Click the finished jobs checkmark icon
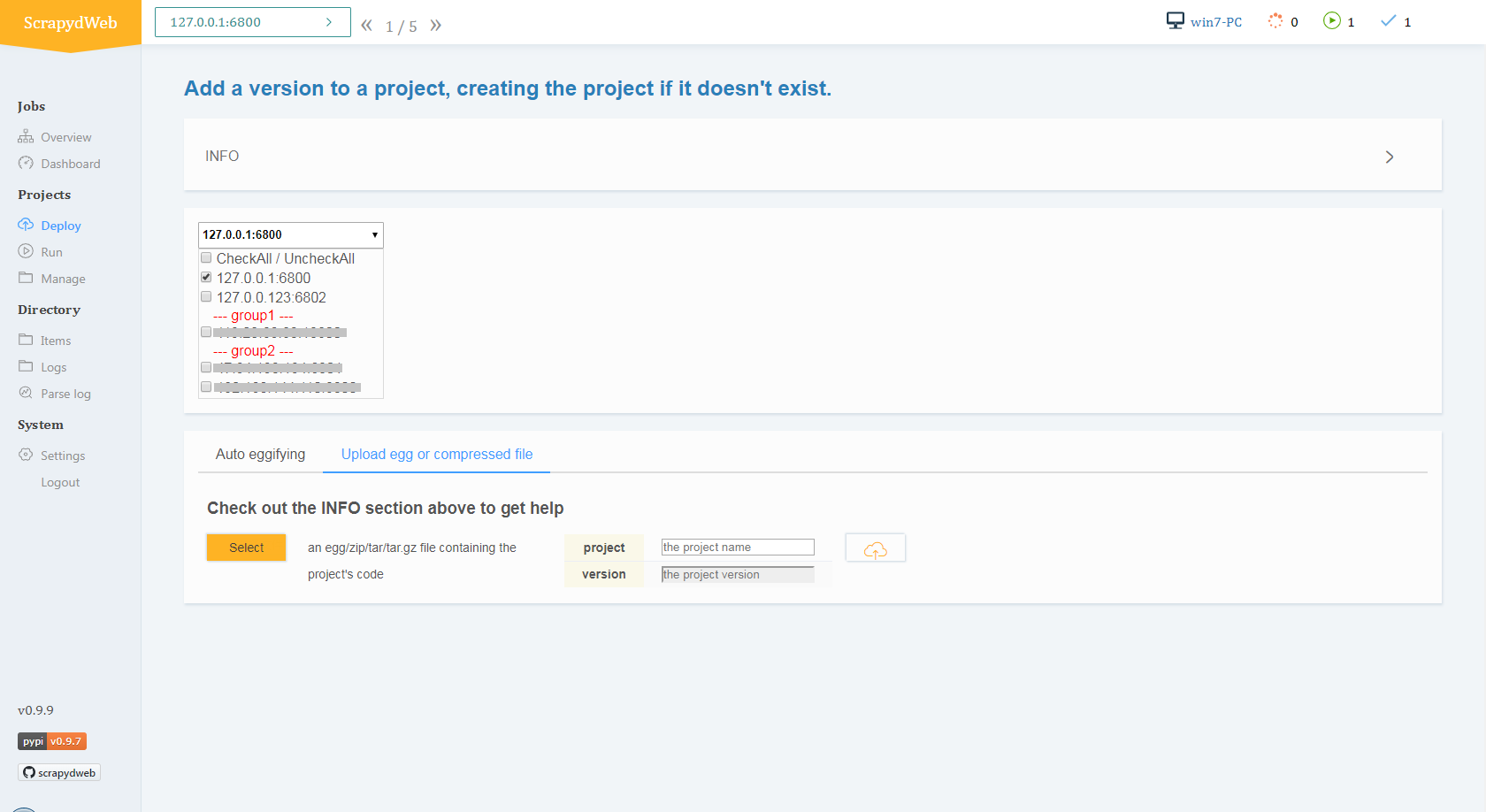1486x812 pixels. click(x=1389, y=21)
